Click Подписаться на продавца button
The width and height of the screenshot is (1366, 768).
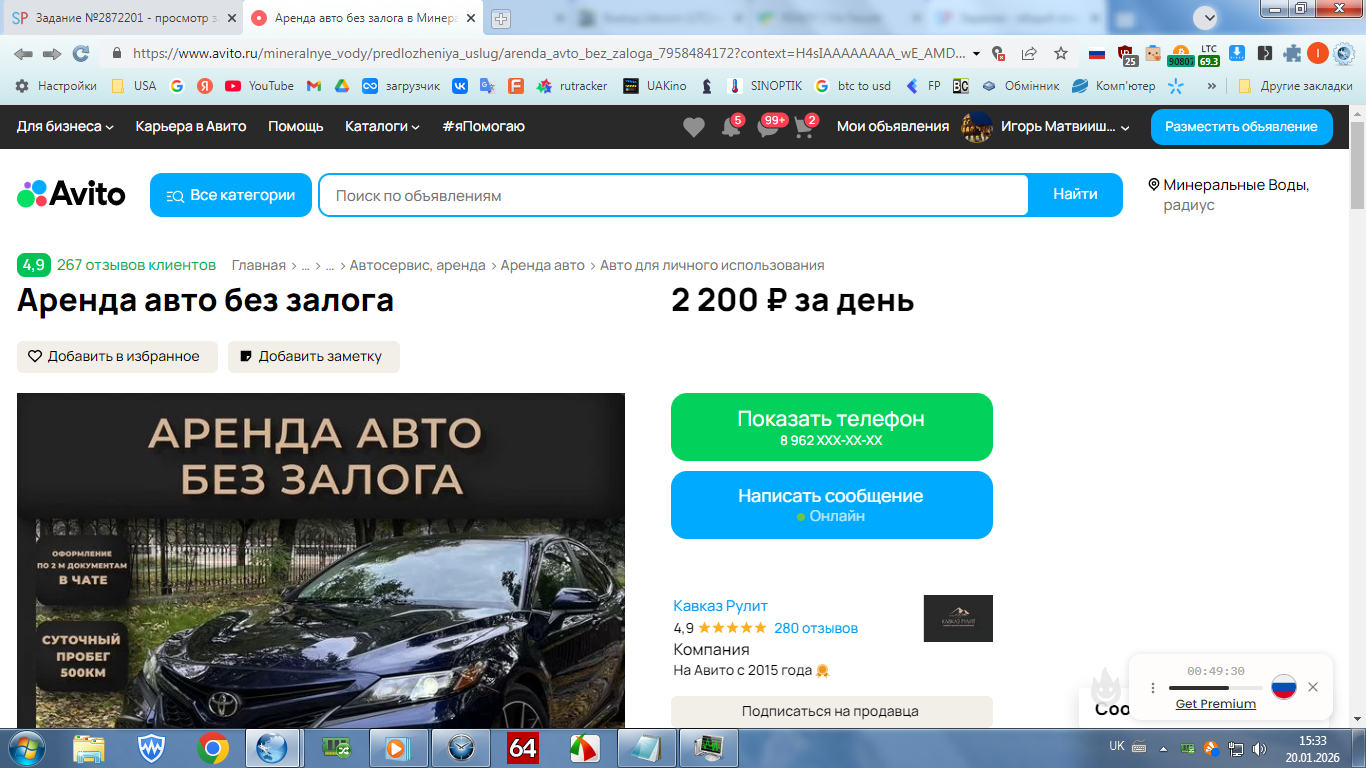[832, 711]
